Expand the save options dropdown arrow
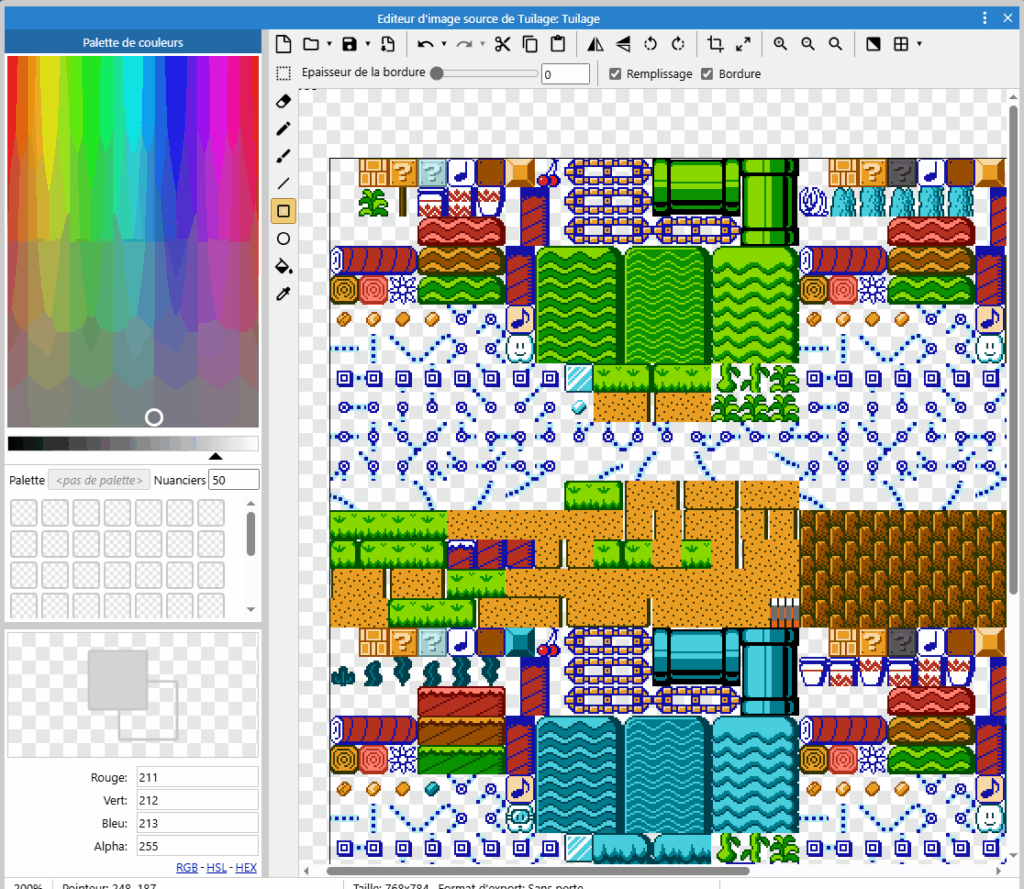 [x=368, y=44]
